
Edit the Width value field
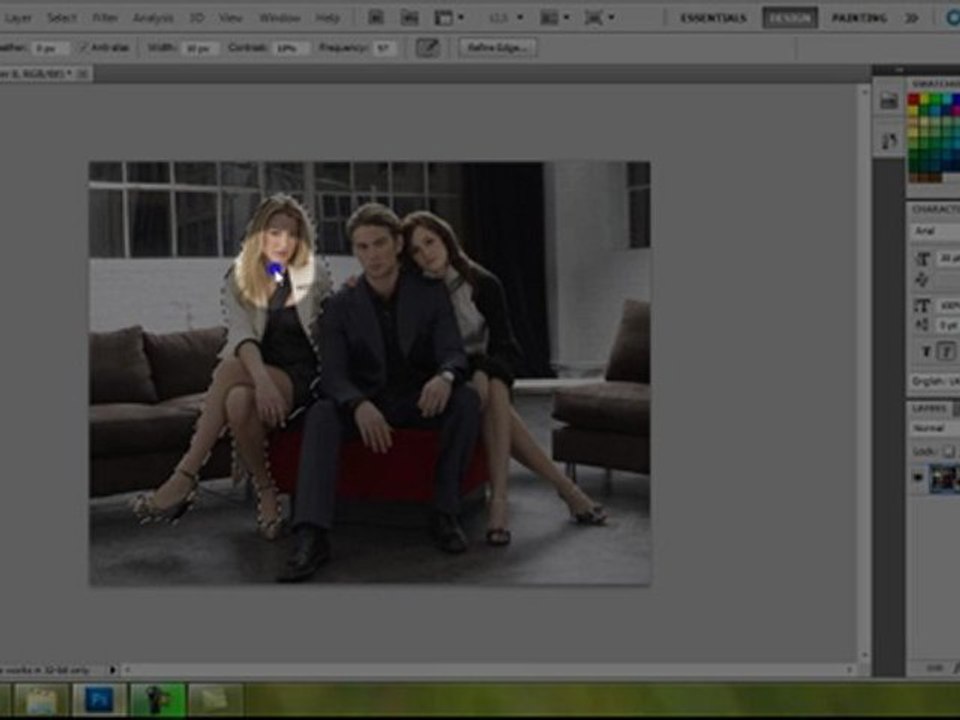(x=199, y=48)
